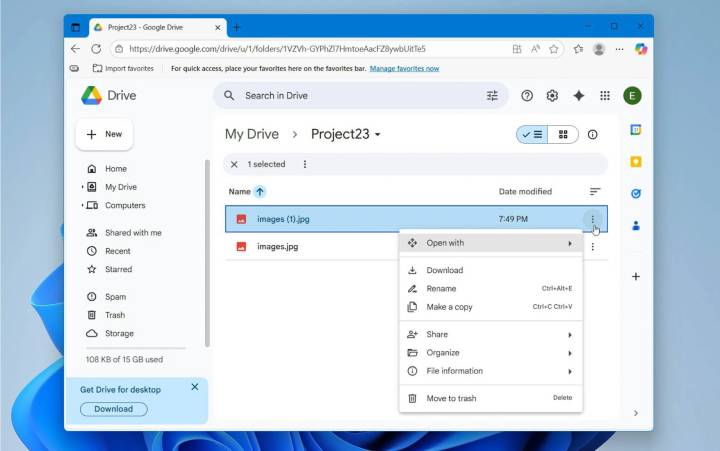Open the Edge profile icon
The height and width of the screenshot is (451, 720).
pyautogui.click(x=599, y=49)
